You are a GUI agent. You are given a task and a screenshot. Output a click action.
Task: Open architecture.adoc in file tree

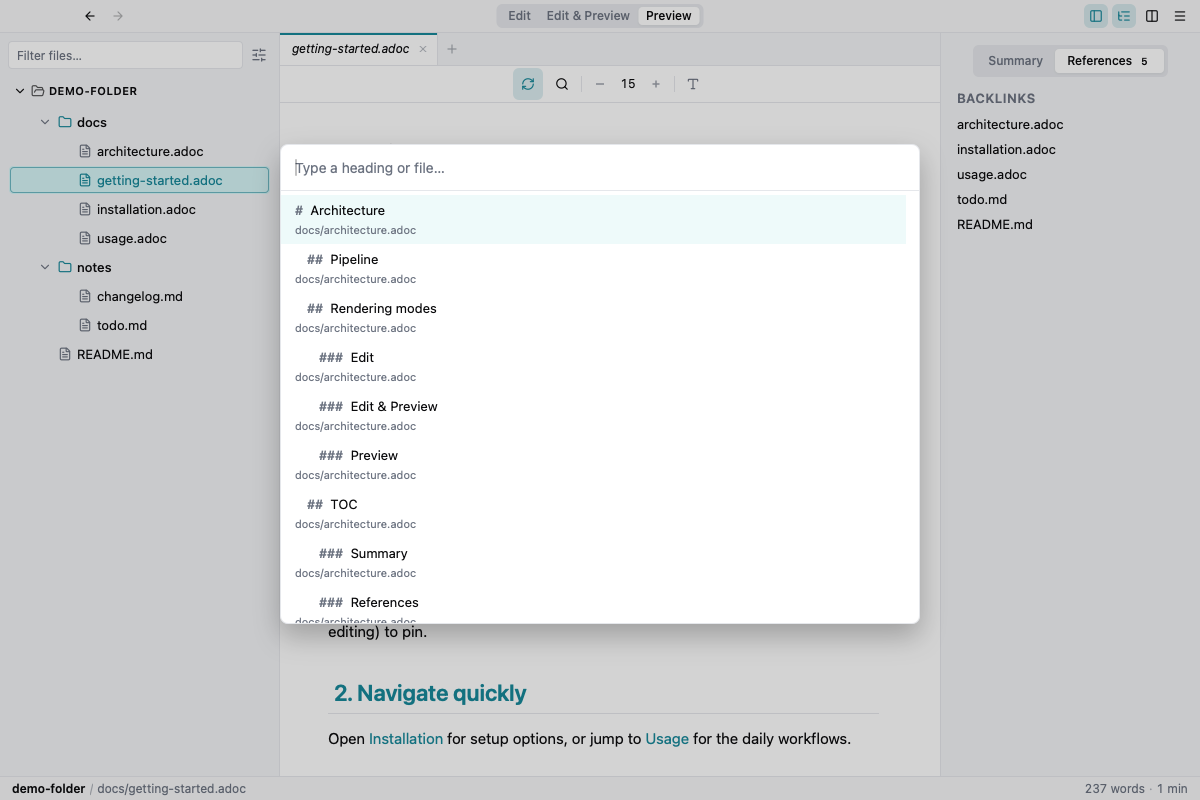tap(140, 151)
